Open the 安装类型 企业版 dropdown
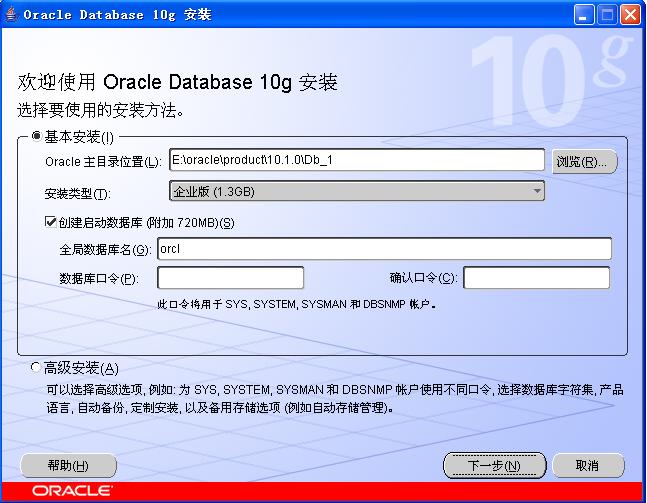The image size is (647, 503). pos(357,191)
